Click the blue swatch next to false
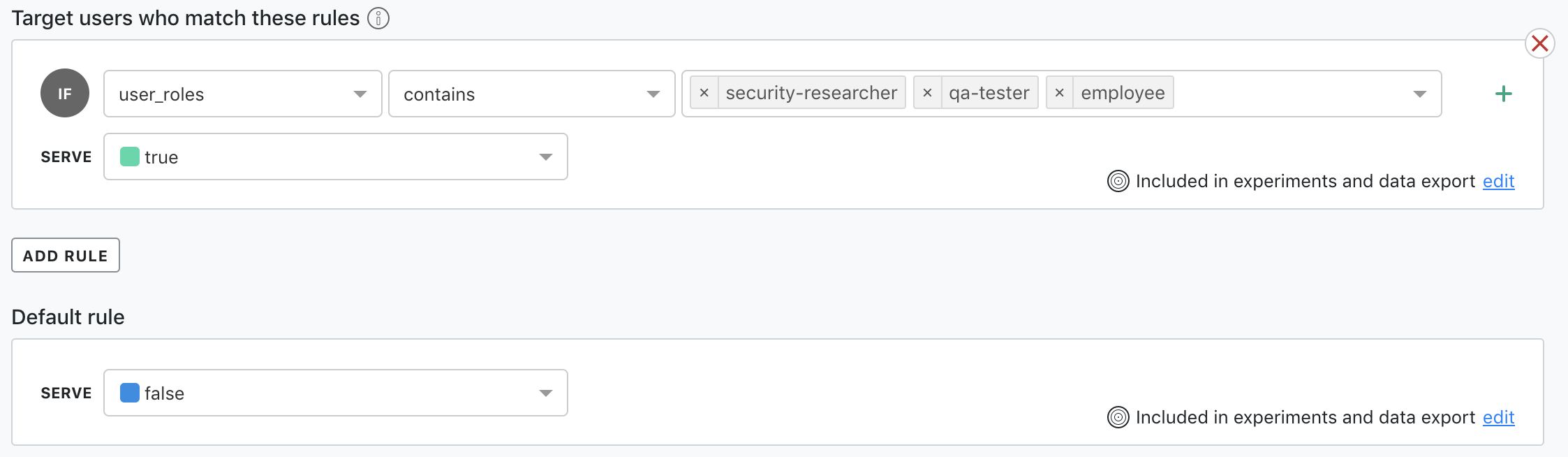Viewport: 1568px width, 457px height. [131, 393]
